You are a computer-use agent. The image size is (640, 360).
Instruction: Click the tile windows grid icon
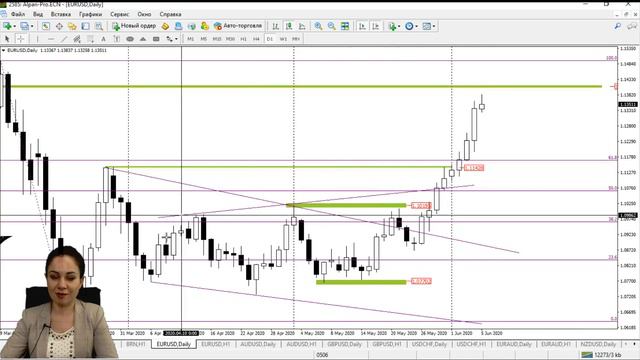click(x=345, y=26)
